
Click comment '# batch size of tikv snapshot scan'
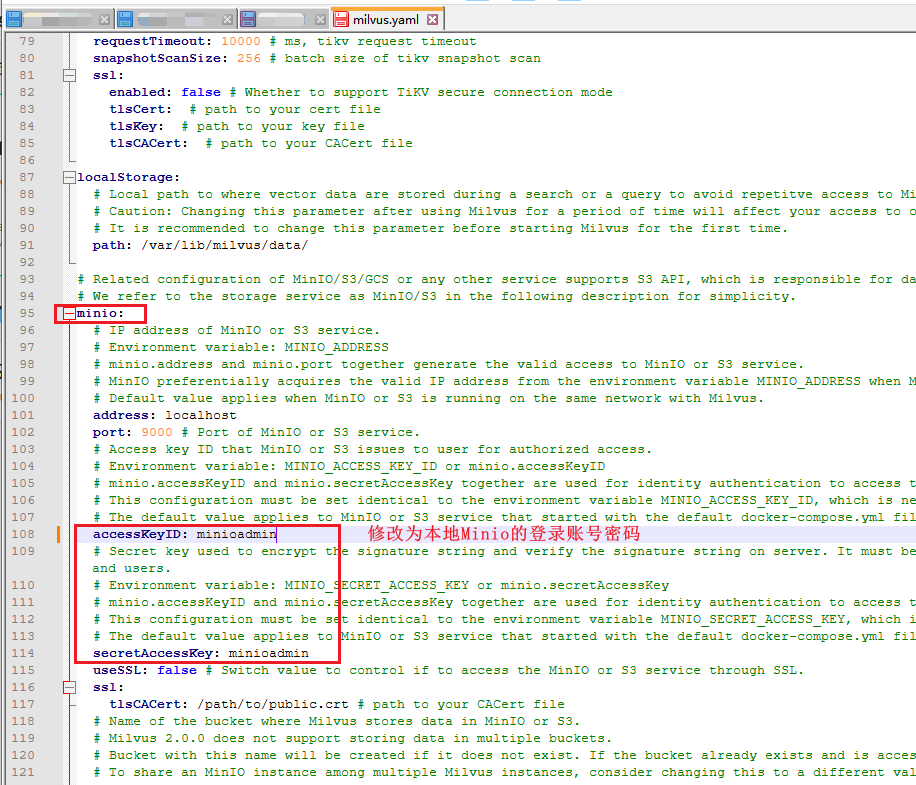point(404,58)
